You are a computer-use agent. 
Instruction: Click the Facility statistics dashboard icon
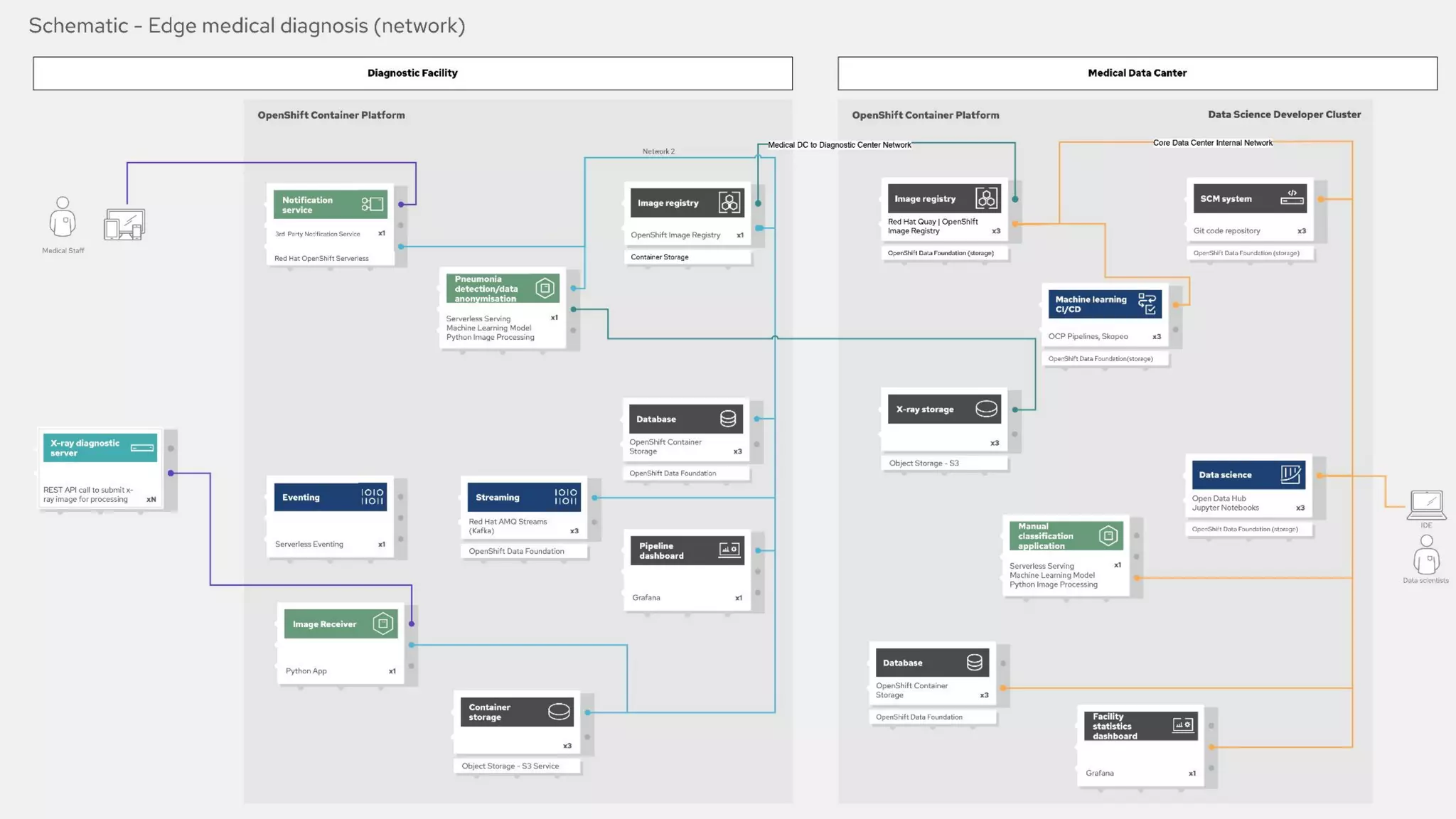[x=1182, y=725]
